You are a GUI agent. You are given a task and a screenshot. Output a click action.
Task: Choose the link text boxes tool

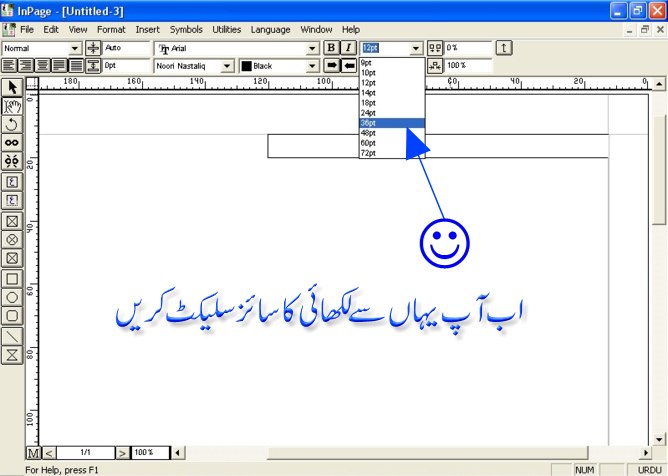[x=12, y=143]
